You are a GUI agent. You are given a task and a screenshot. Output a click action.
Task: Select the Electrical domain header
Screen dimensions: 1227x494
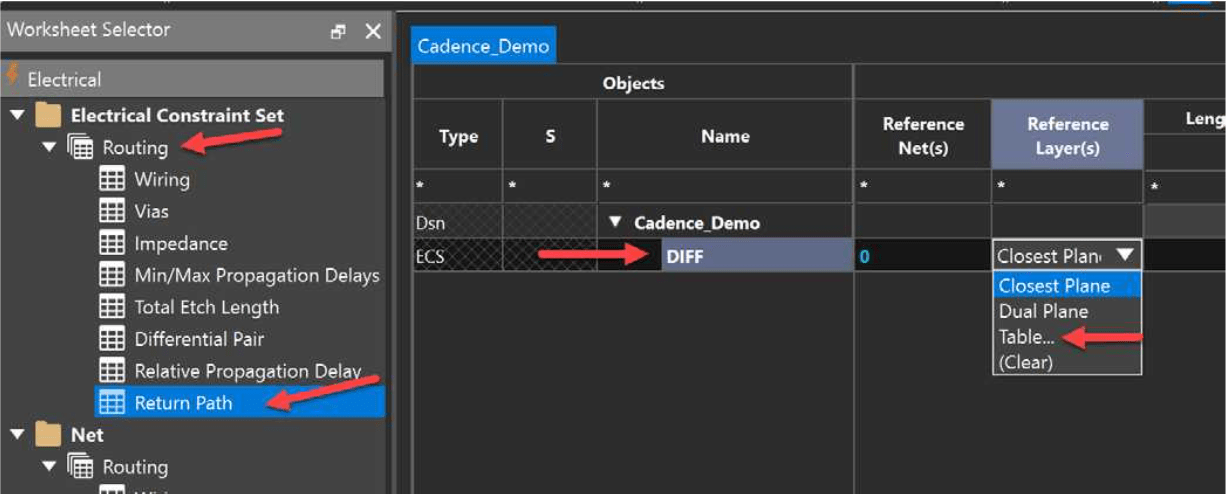coord(192,78)
